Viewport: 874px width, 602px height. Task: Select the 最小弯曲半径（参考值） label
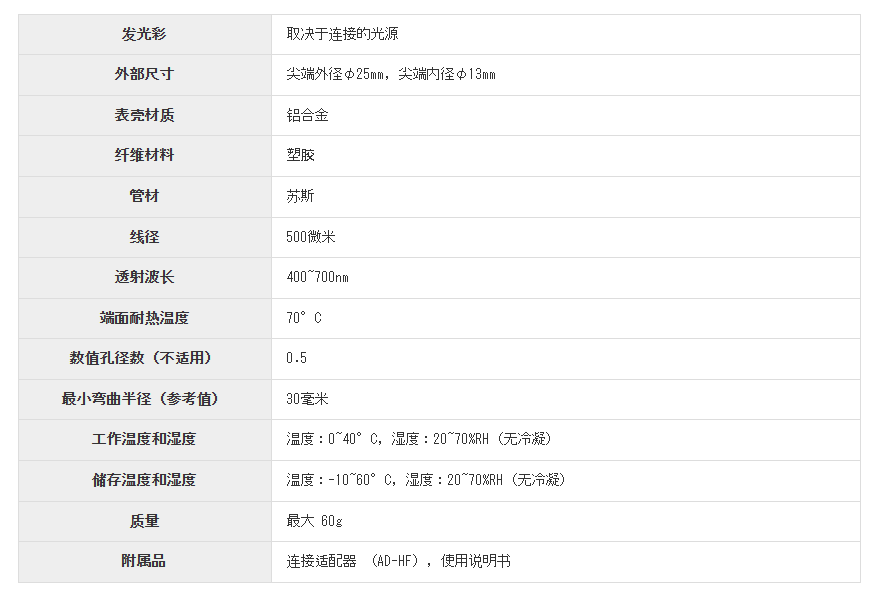(144, 400)
